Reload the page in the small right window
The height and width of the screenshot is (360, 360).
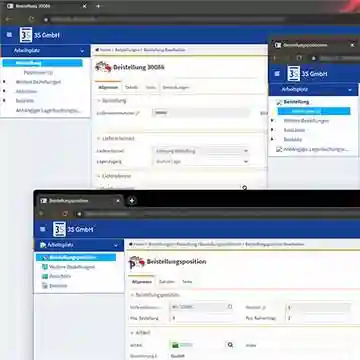tap(299, 58)
